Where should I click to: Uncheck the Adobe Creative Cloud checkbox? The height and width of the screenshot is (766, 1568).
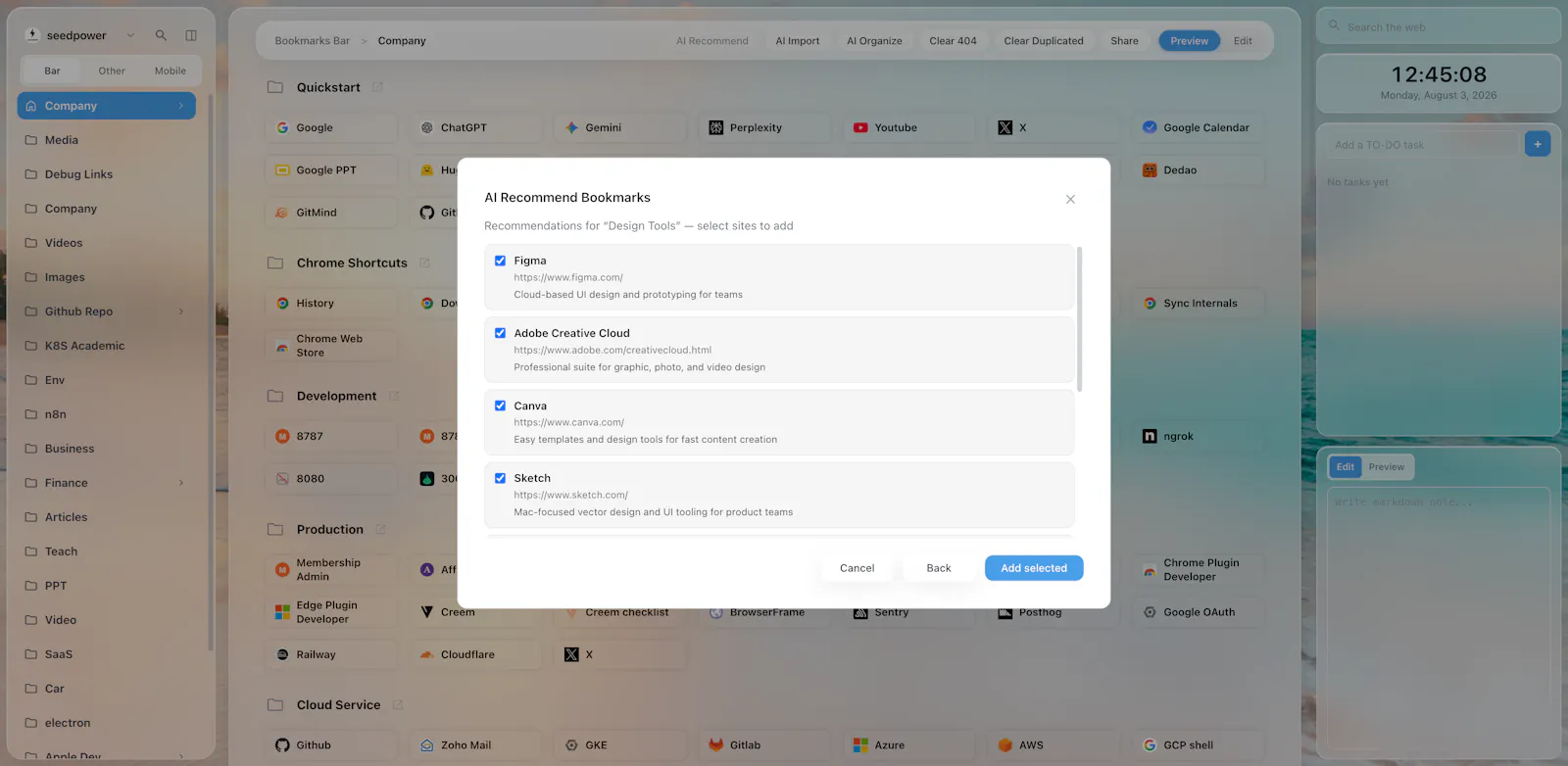click(500, 333)
